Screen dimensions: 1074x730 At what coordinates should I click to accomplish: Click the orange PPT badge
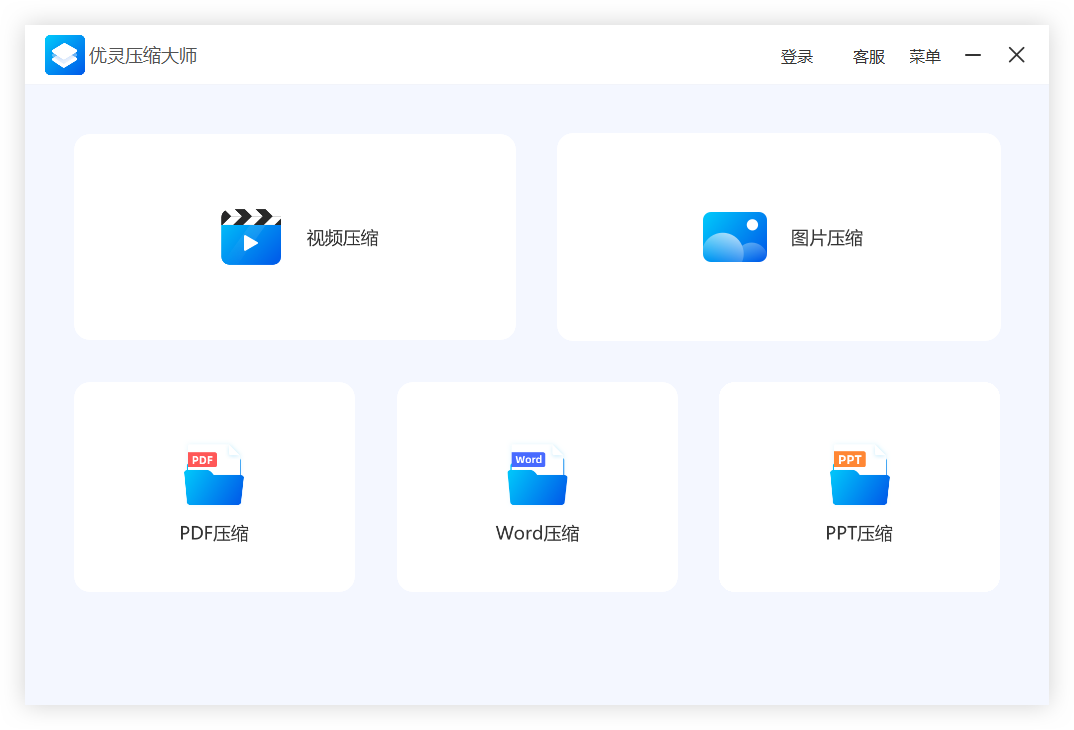[849, 460]
